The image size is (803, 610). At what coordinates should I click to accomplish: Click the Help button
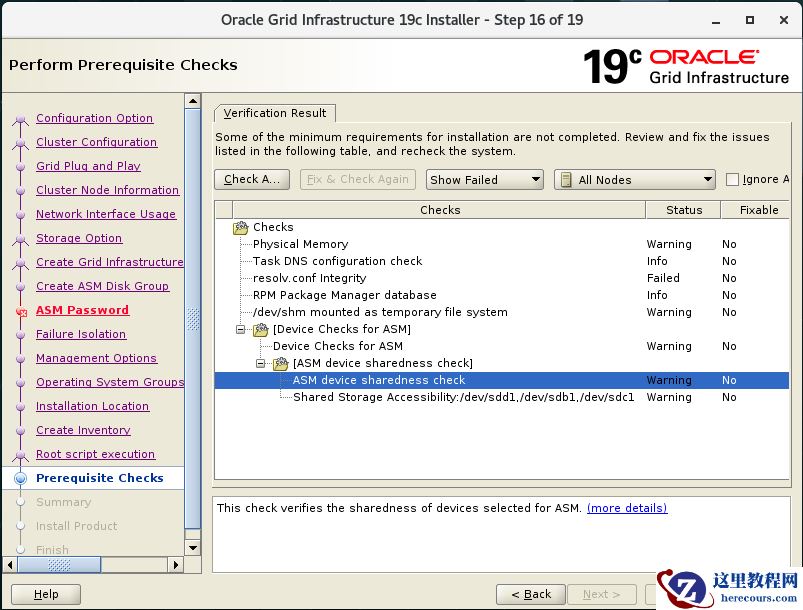tap(46, 594)
